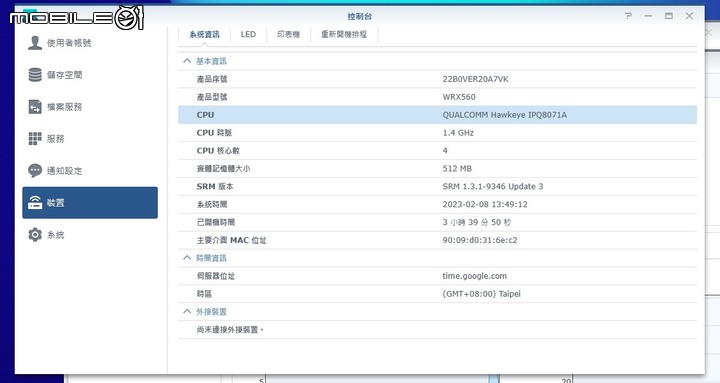Select the 主要介面 MAC 位址 label

click(x=231, y=240)
